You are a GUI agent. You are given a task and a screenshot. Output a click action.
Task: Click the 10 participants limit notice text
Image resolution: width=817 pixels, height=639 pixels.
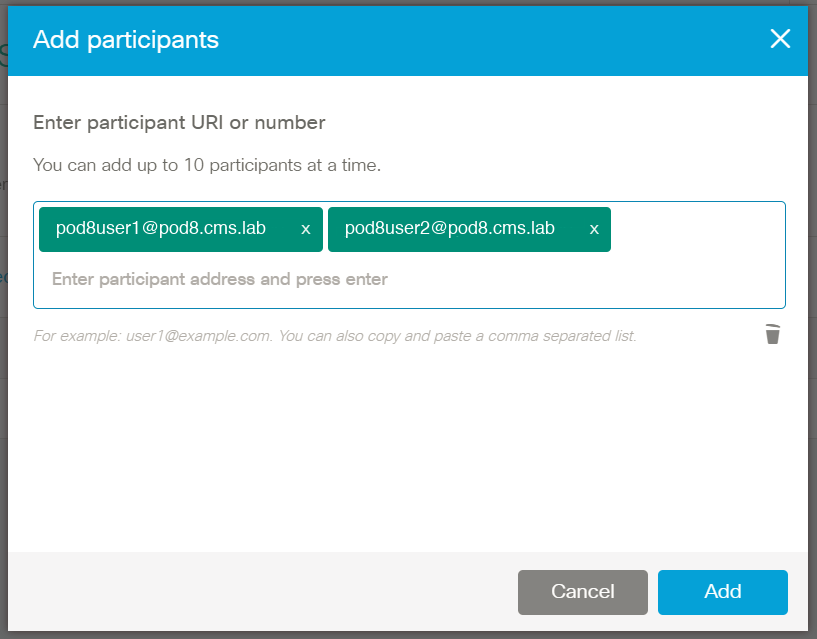[x=207, y=165]
